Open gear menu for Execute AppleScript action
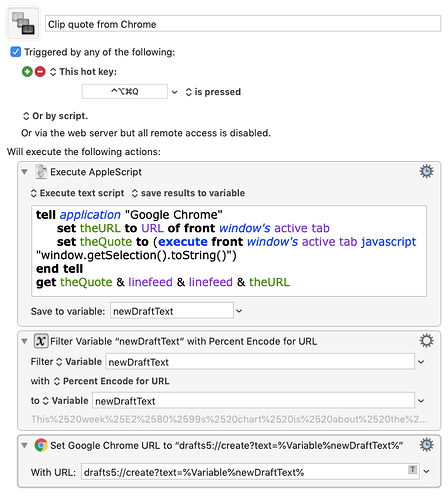This screenshot has height=499, width=448. pos(426,171)
